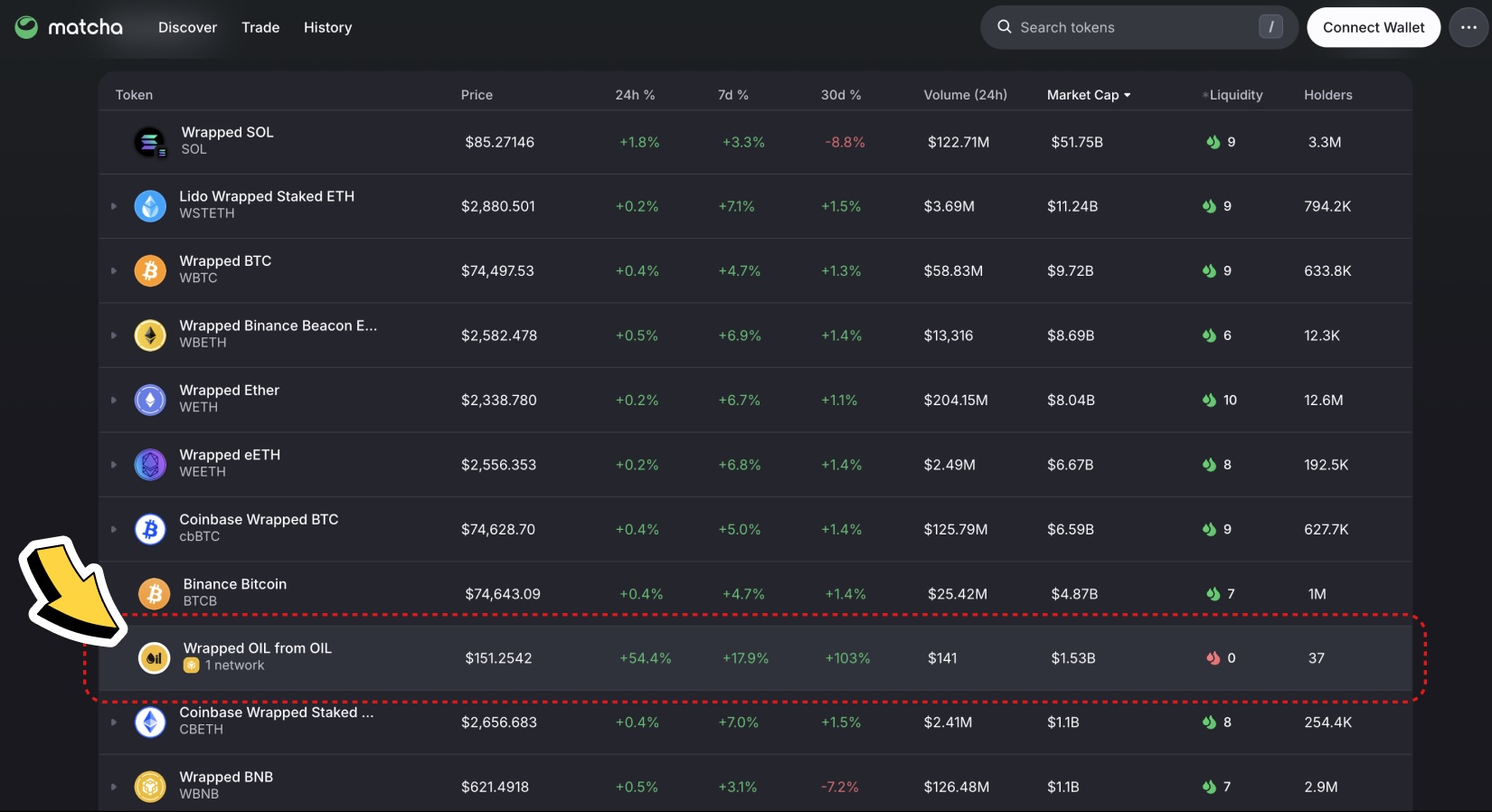Click the matcha logo icon

click(26, 27)
